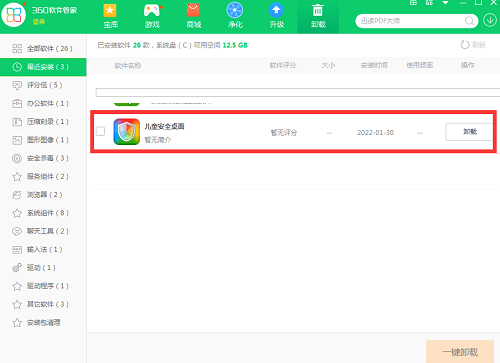Click install date 2022-01-30

pos(376,133)
